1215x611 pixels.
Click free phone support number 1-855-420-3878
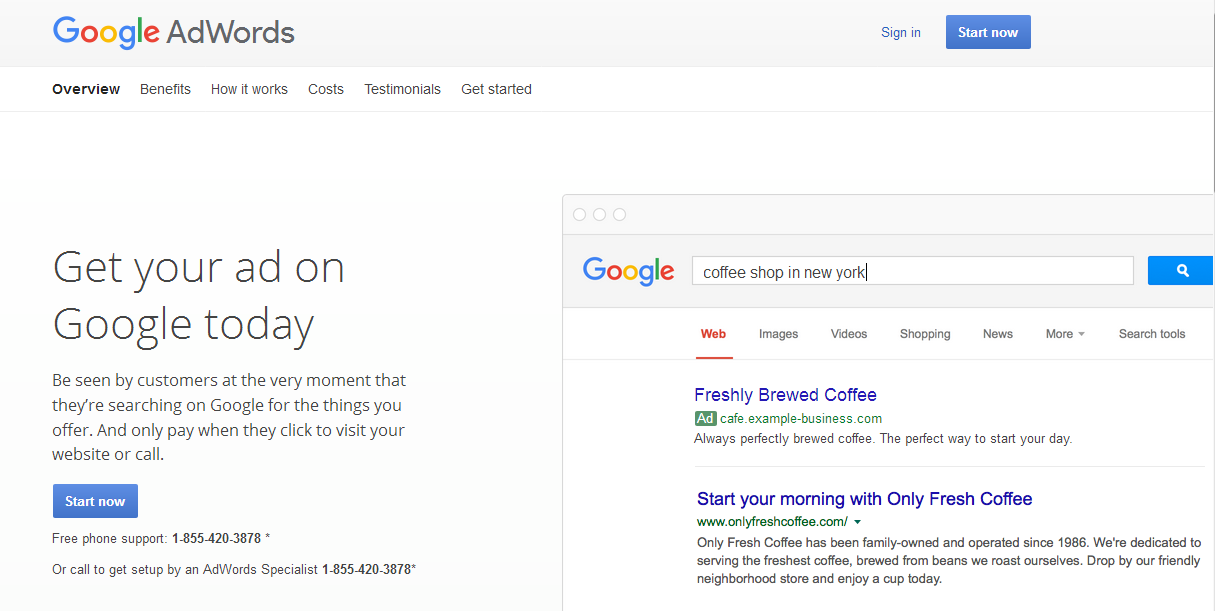216,539
